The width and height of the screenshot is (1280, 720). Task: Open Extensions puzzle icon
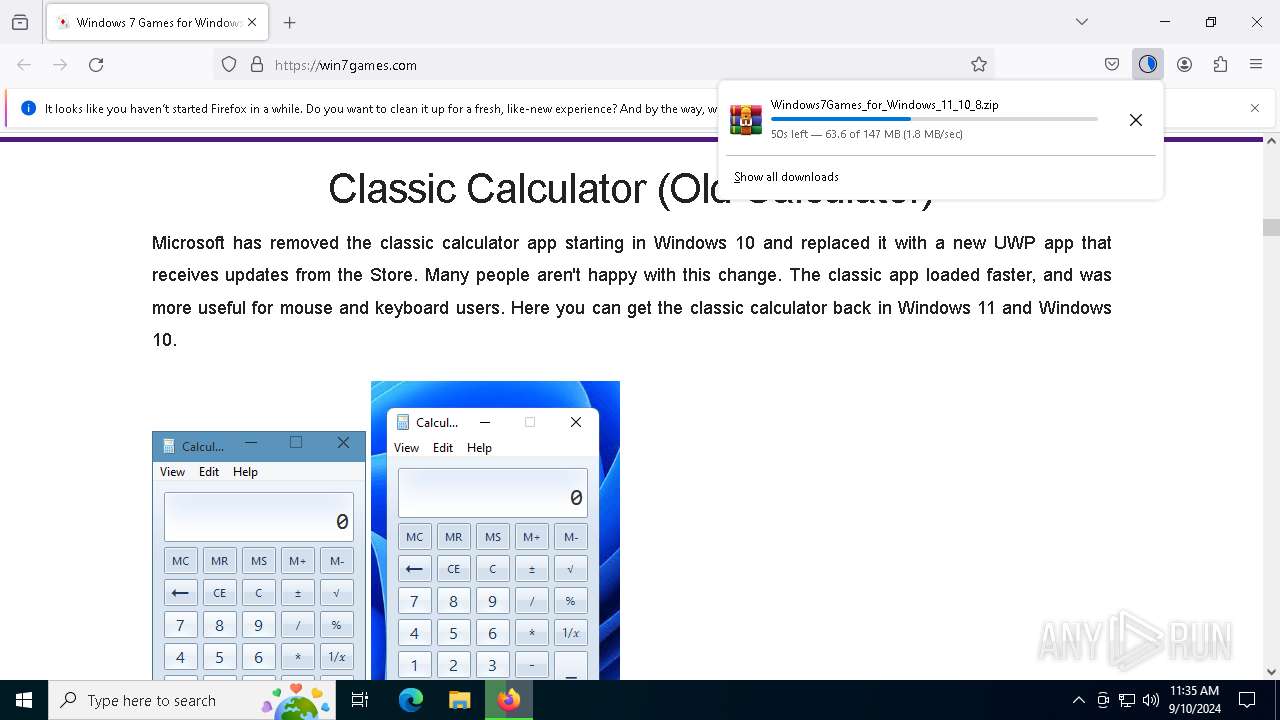1220,64
